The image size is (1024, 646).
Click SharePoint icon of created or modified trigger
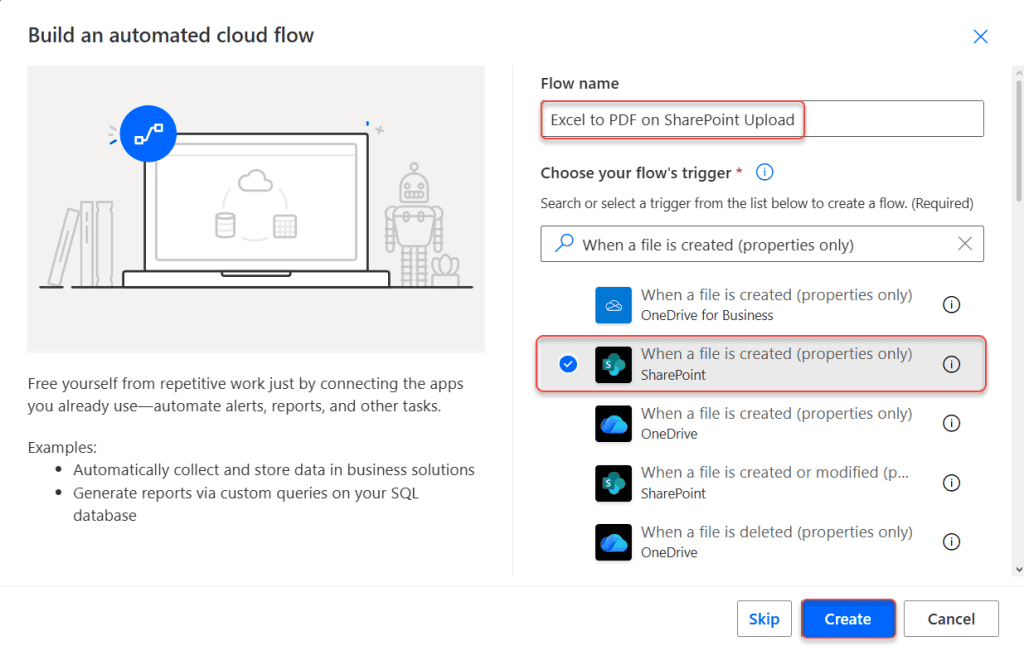click(613, 483)
